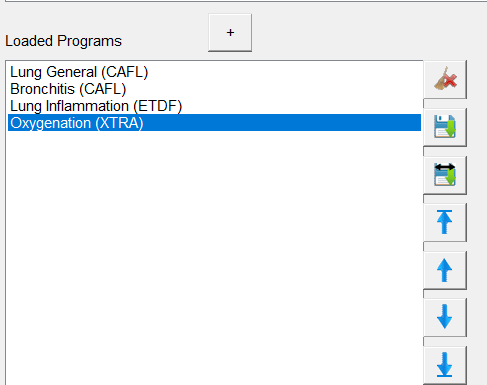
Task: Click blank space right of Bronchitis entry
Action: tap(273, 89)
